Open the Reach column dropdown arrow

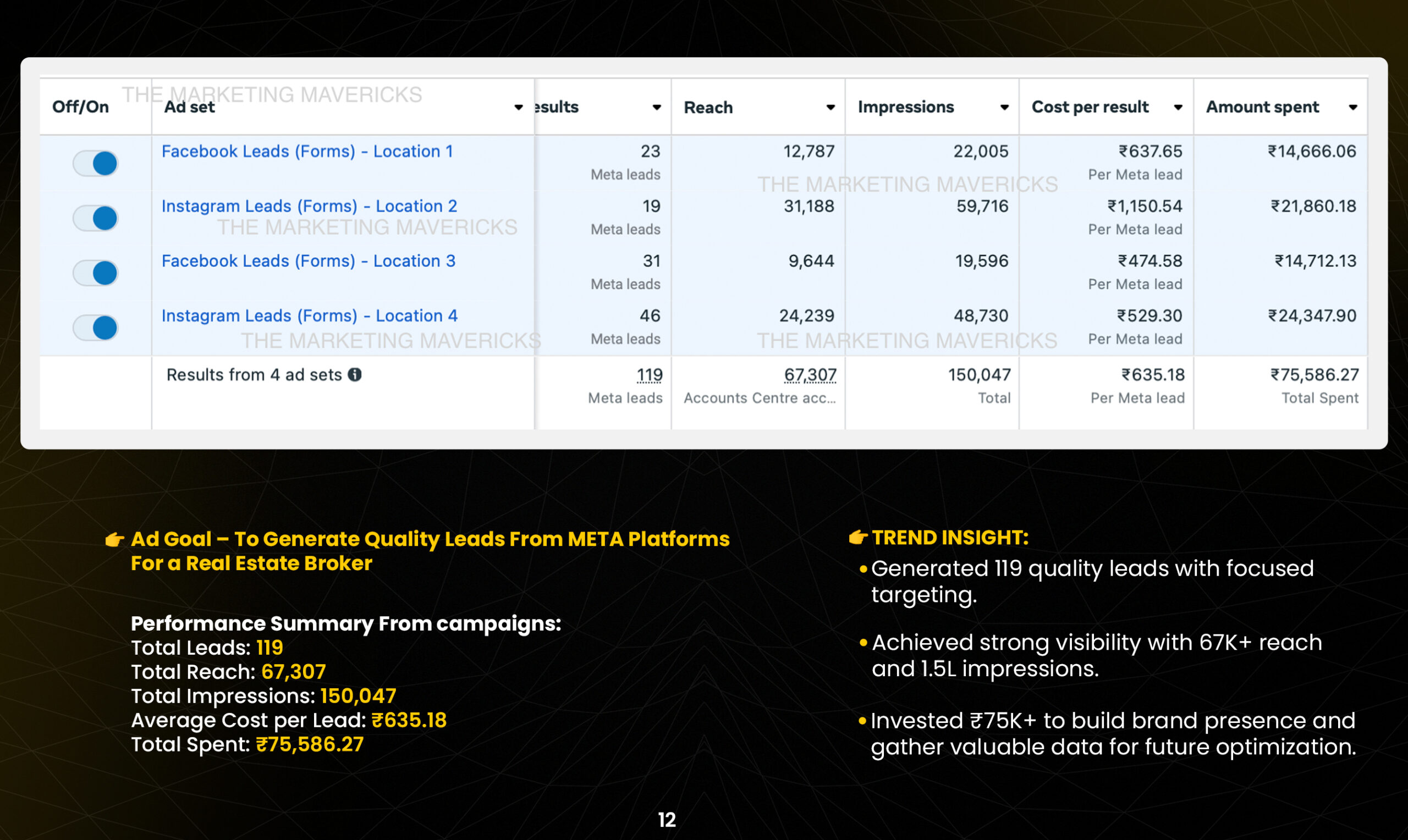(831, 108)
